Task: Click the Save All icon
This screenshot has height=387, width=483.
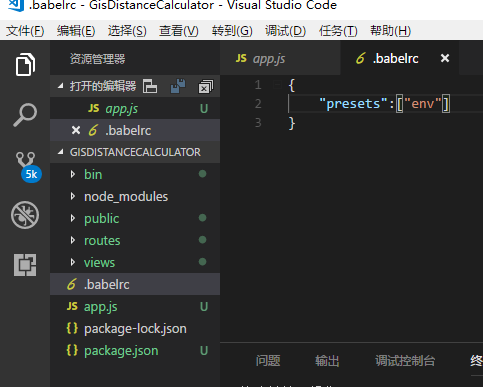Action: 178,86
